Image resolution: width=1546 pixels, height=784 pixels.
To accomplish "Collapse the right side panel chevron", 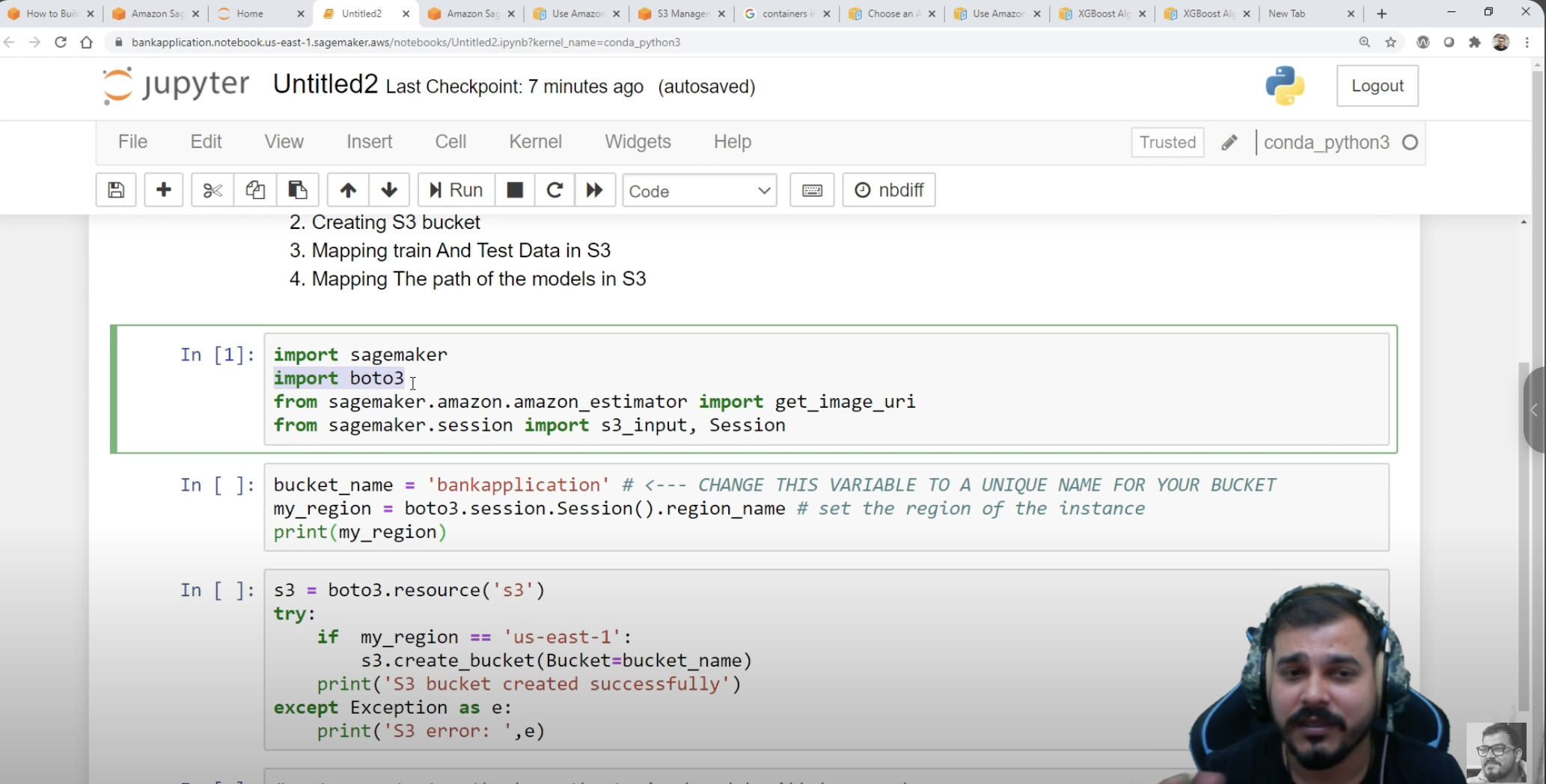I will pos(1533,410).
